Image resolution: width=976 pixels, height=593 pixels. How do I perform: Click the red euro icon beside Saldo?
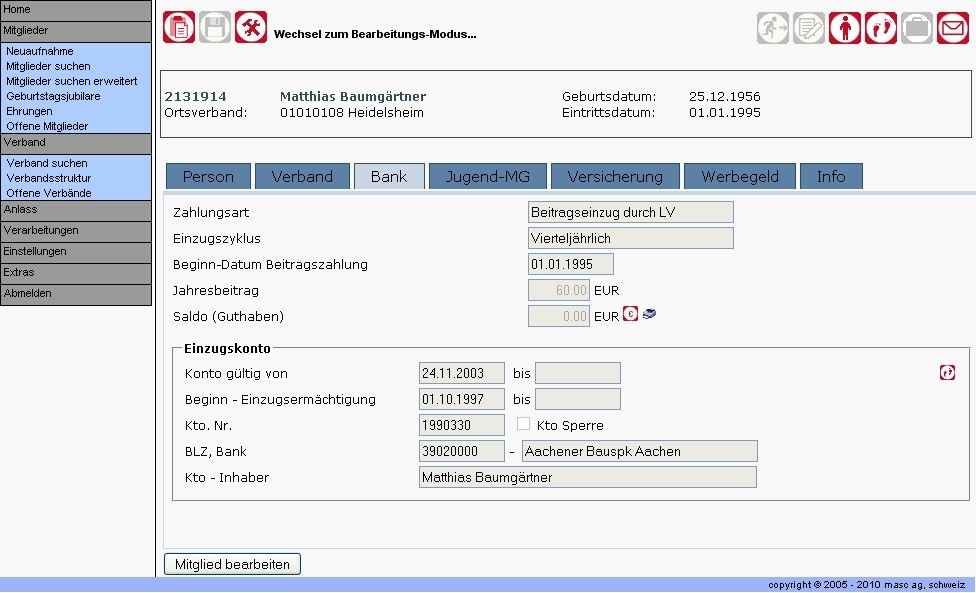coord(630,313)
